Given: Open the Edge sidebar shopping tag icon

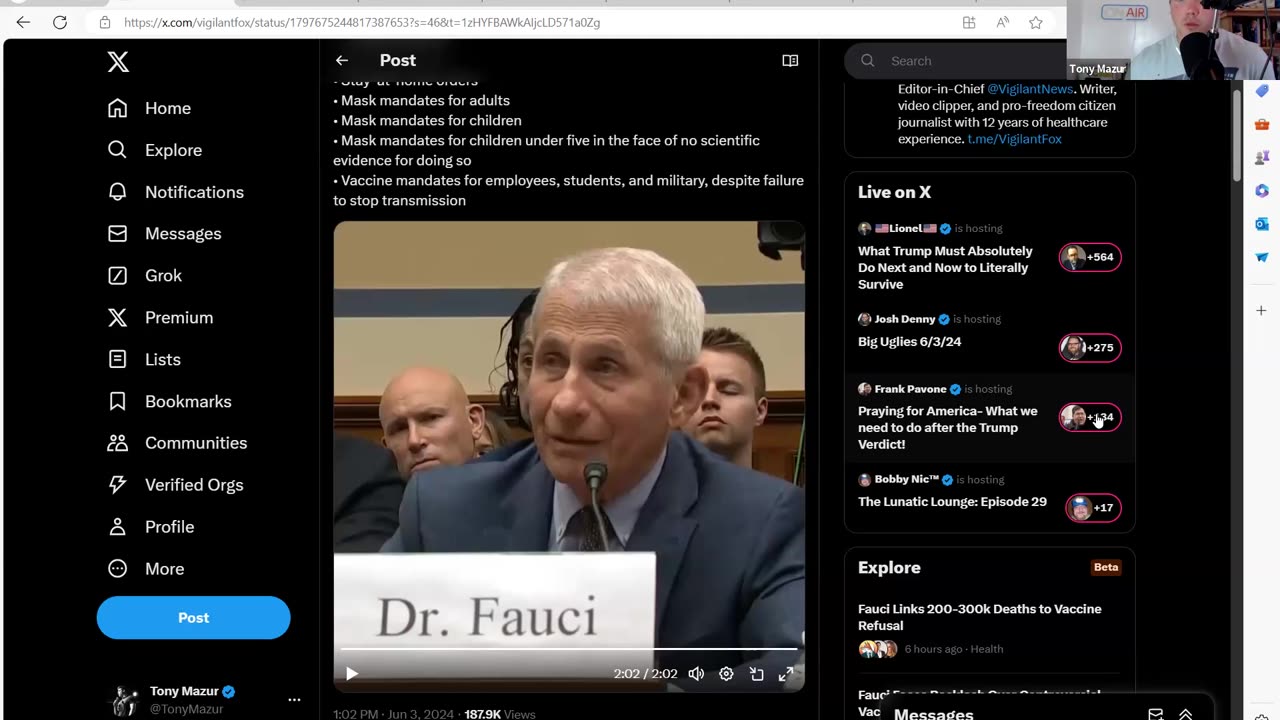Looking at the screenshot, I should click(x=1262, y=92).
